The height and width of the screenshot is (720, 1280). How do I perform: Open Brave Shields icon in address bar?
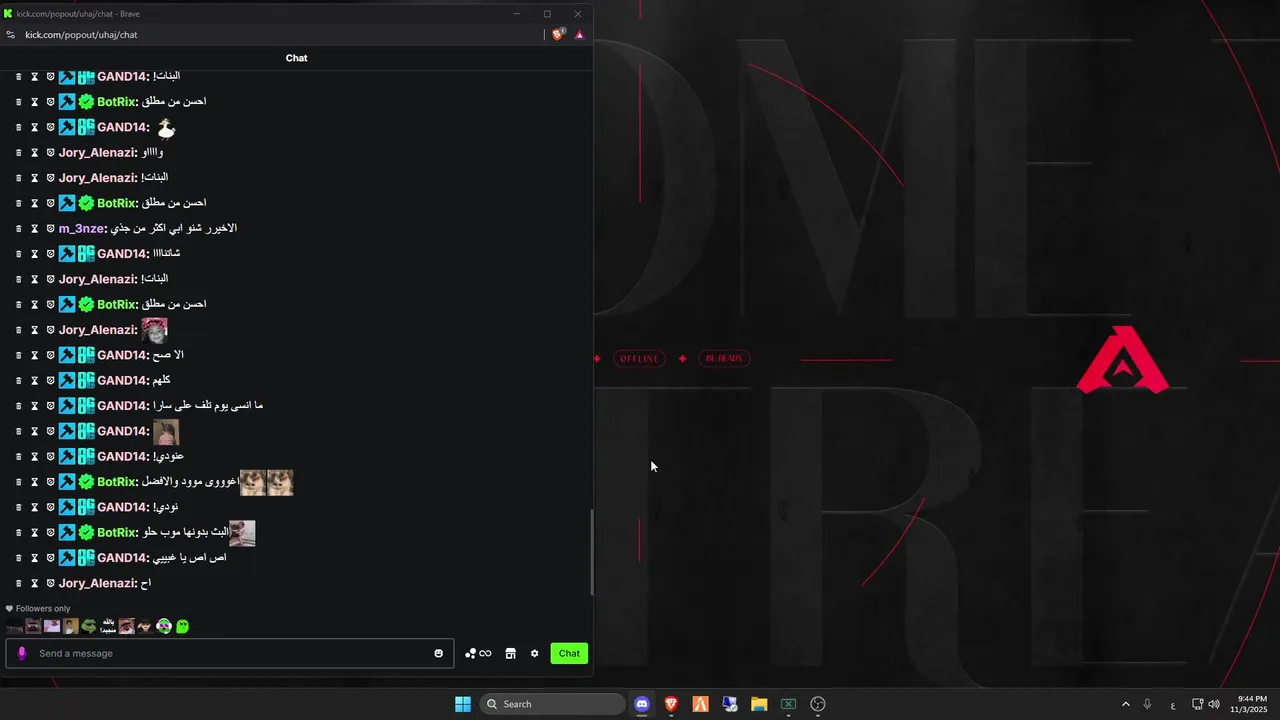coord(558,34)
